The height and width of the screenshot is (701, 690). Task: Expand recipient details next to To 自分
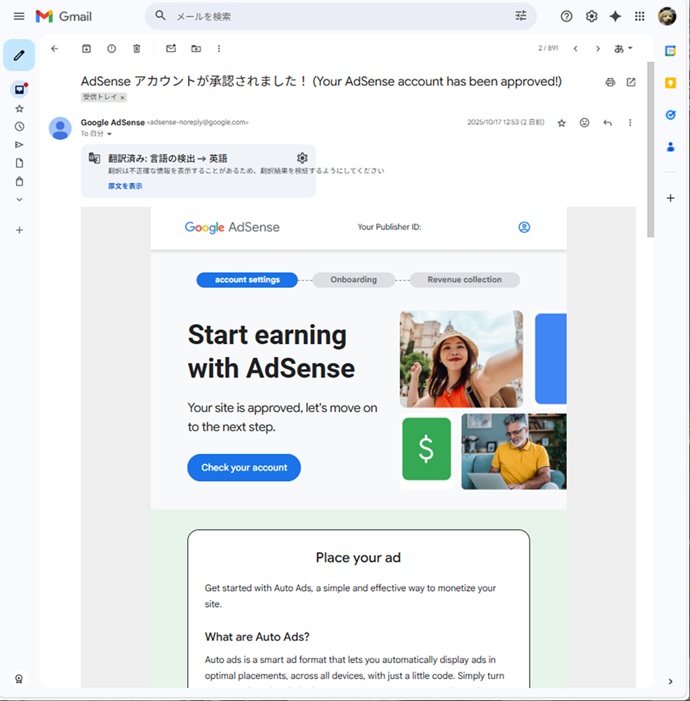110,133
